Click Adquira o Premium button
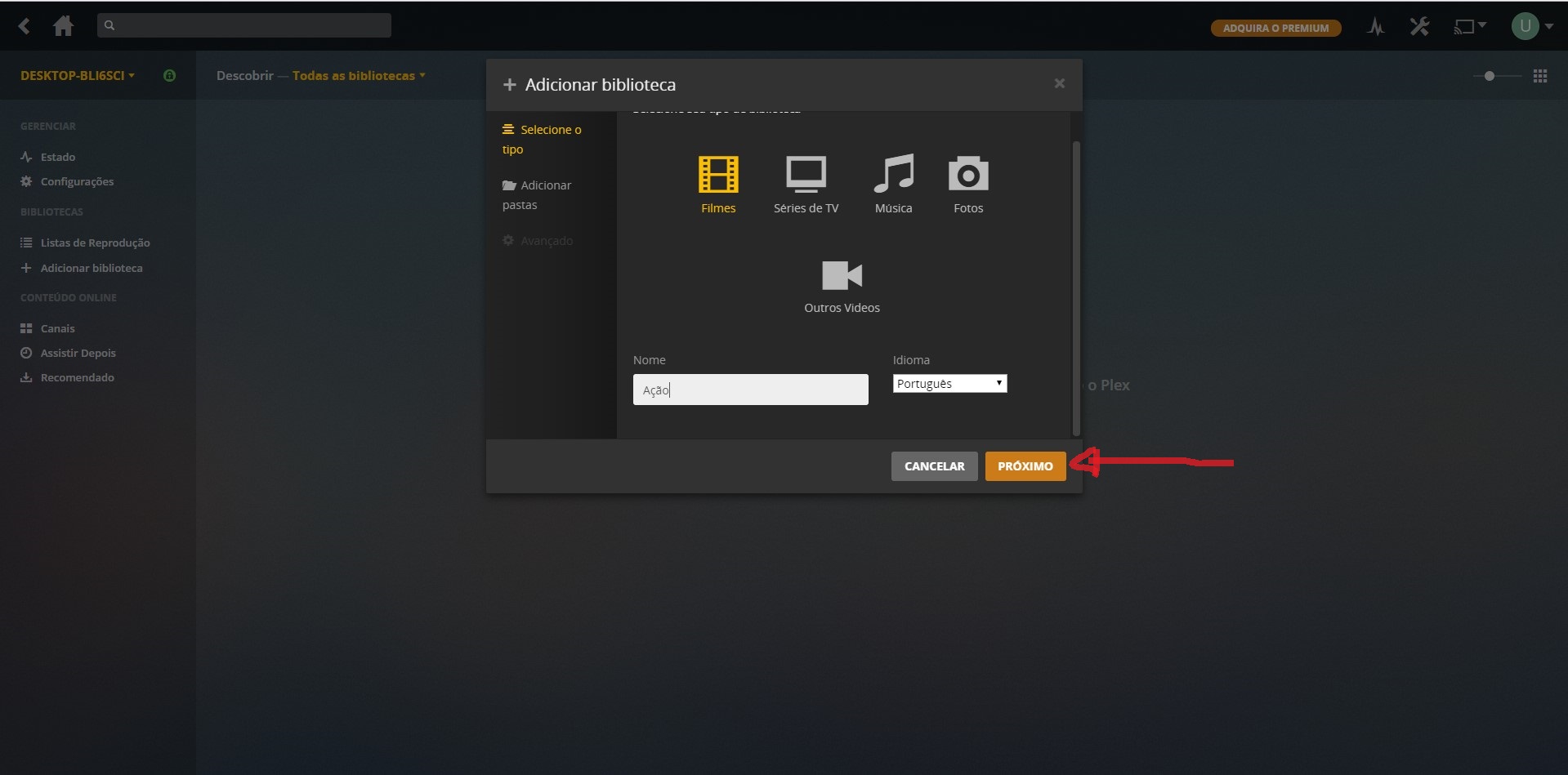 point(1275,28)
